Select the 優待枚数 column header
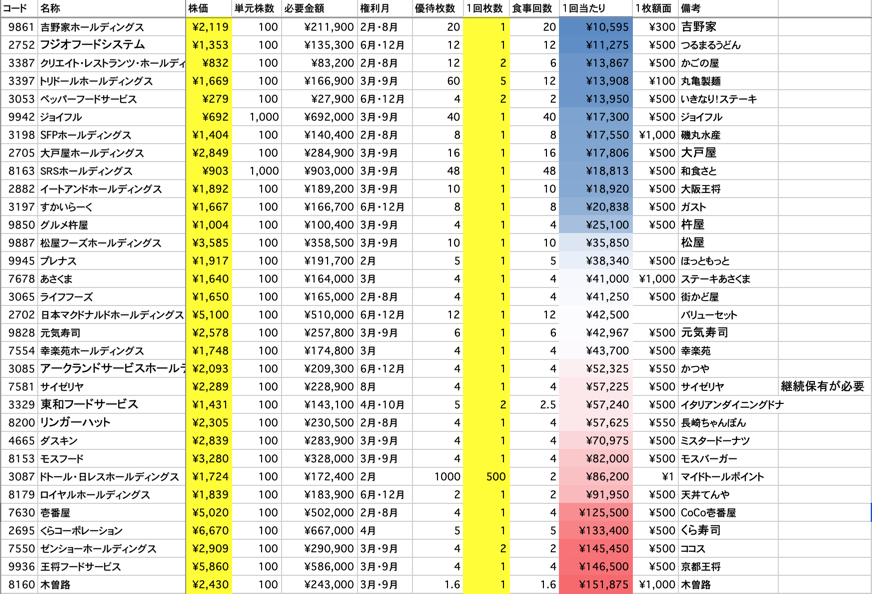The width and height of the screenshot is (872, 594). click(437, 8)
